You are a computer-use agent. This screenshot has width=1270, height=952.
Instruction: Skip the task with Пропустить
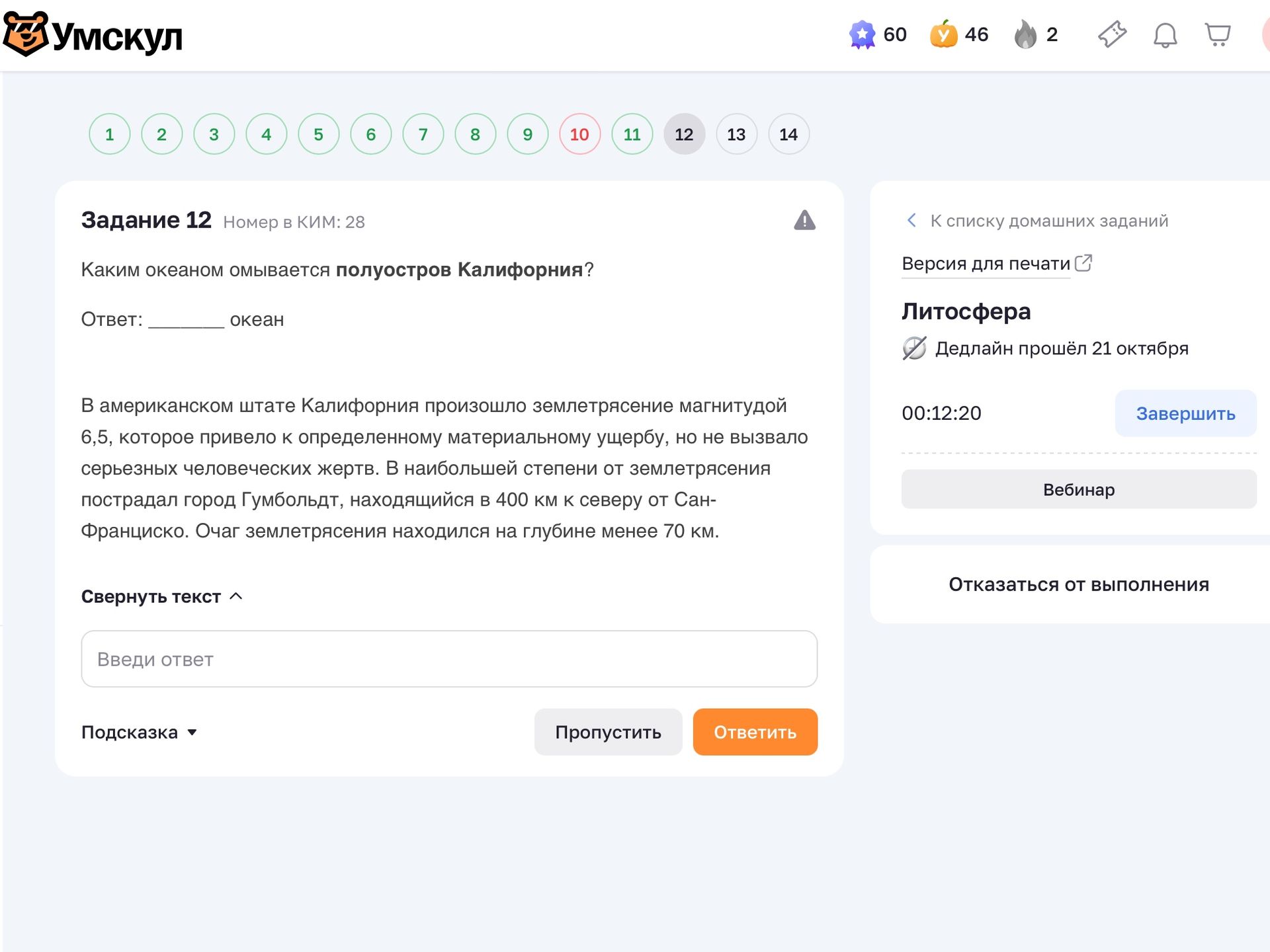click(608, 732)
